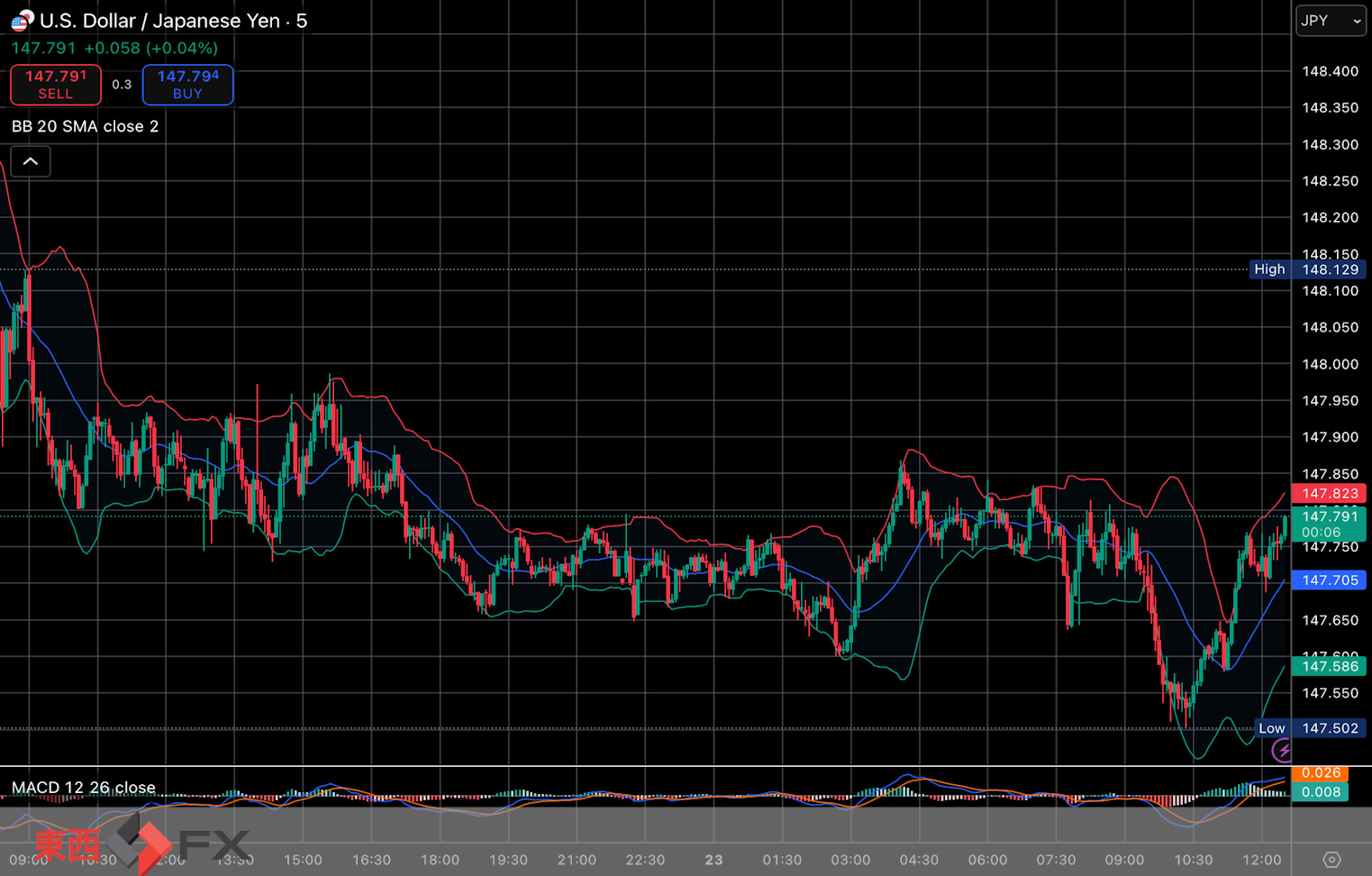Viewport: 1372px width, 876px height.
Task: Click the BUY button at 147.794
Action: (187, 85)
